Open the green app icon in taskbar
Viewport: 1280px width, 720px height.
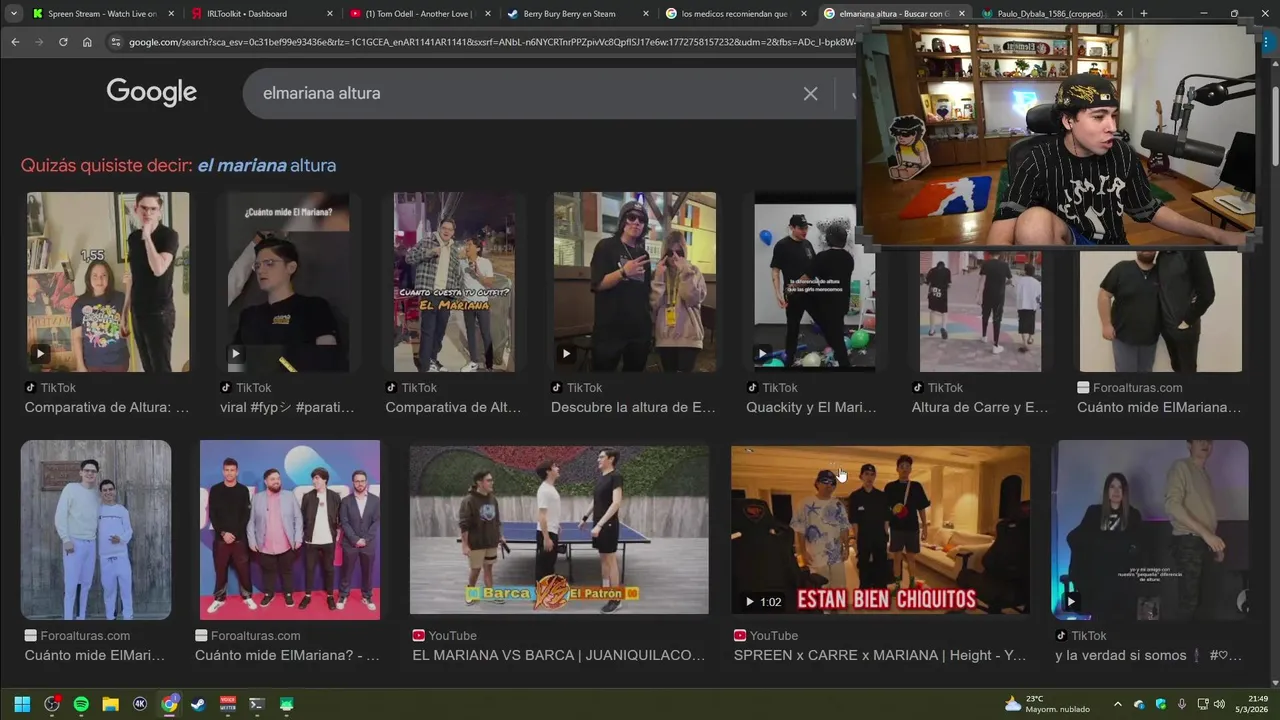[286, 704]
